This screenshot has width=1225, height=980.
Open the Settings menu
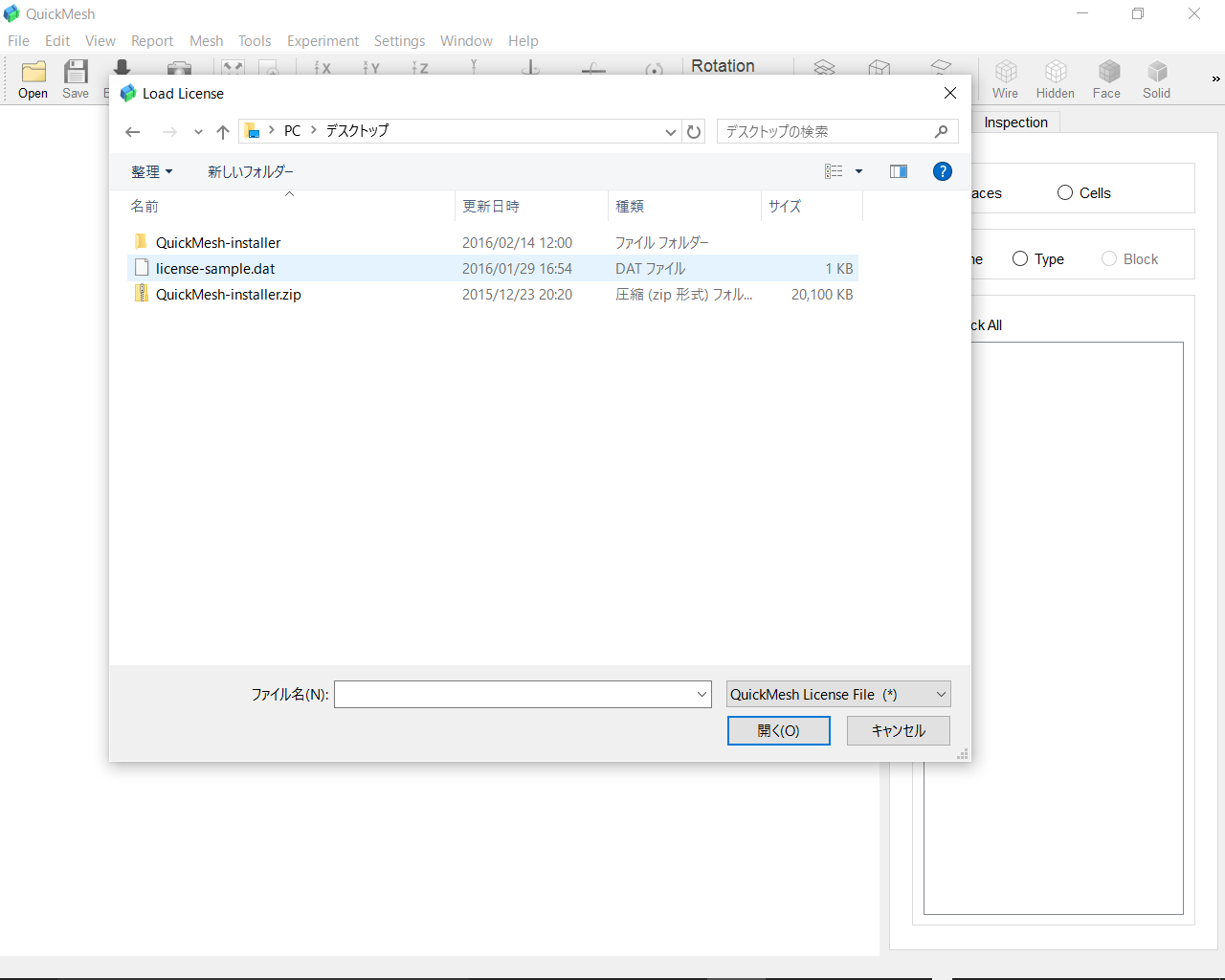[399, 40]
